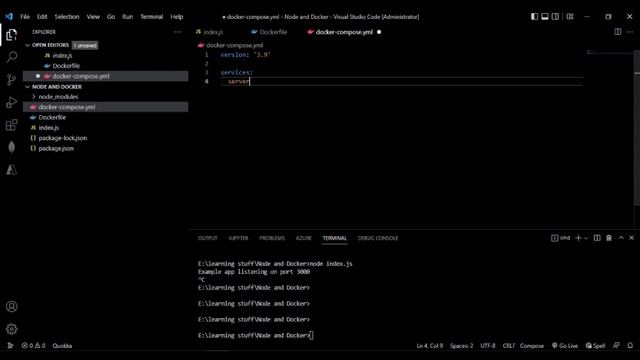
Task: Change file encoding UTF-8
Action: [488, 346]
